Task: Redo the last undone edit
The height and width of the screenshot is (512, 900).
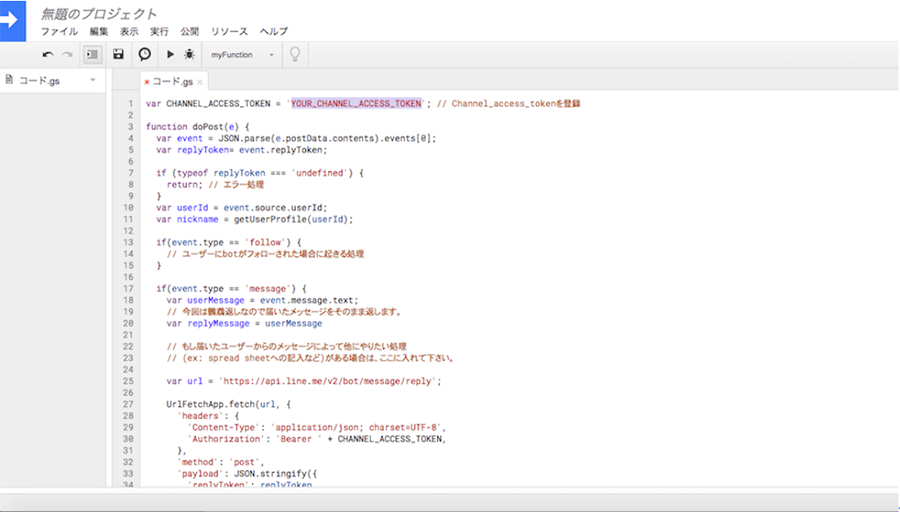Action: 67,55
